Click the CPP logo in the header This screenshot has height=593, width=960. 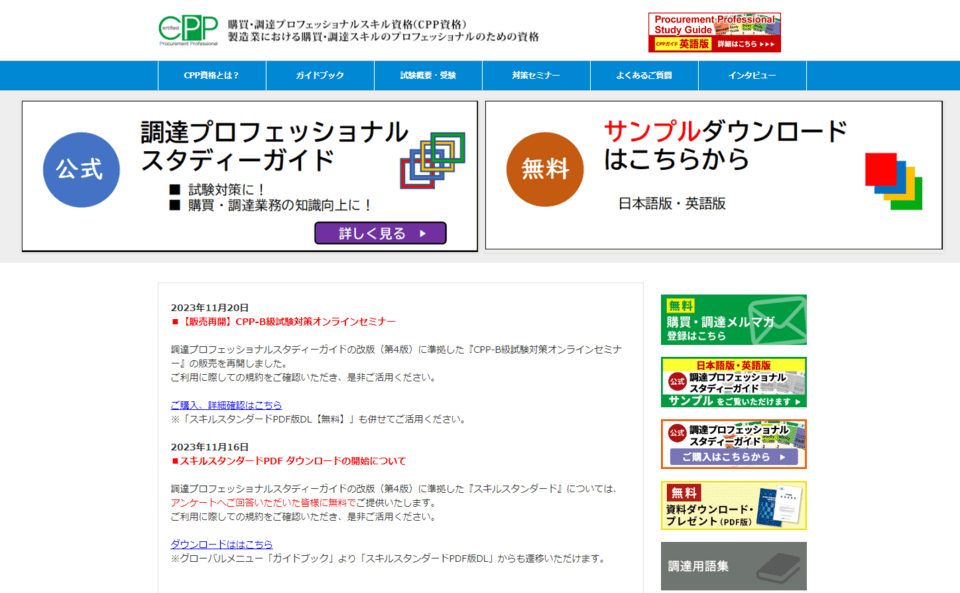[188, 30]
